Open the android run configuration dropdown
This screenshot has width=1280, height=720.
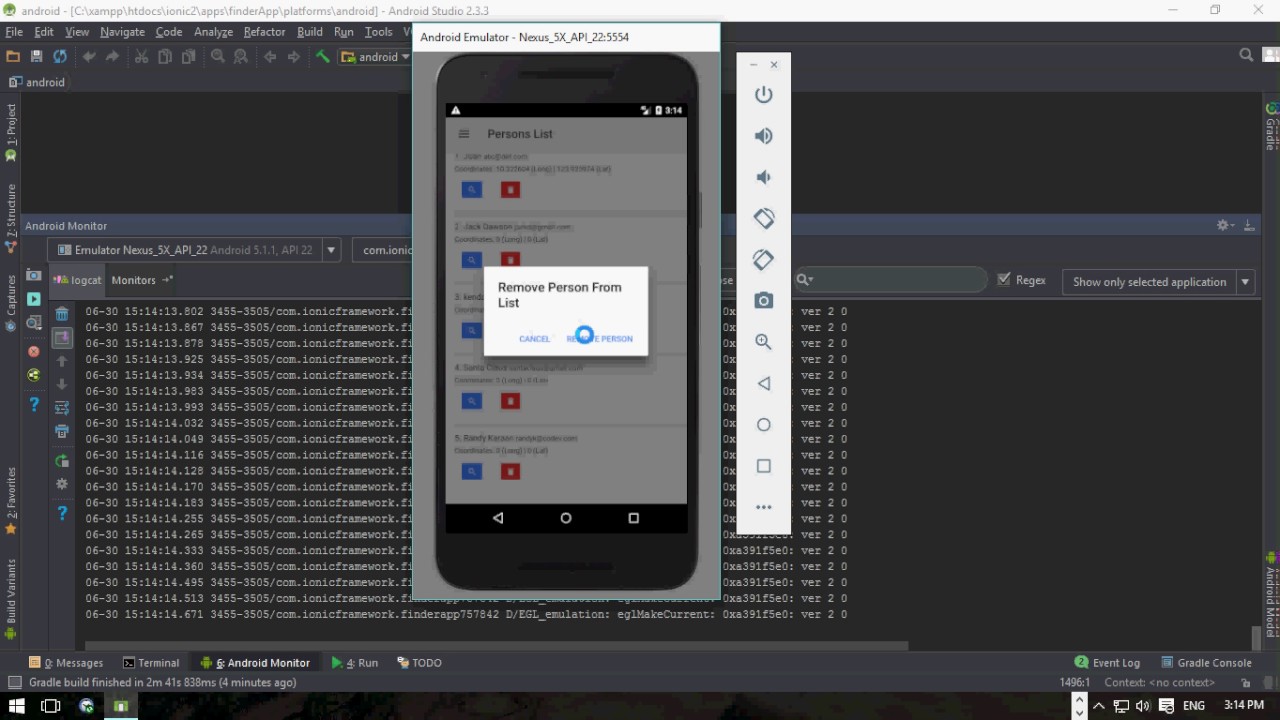(x=375, y=57)
